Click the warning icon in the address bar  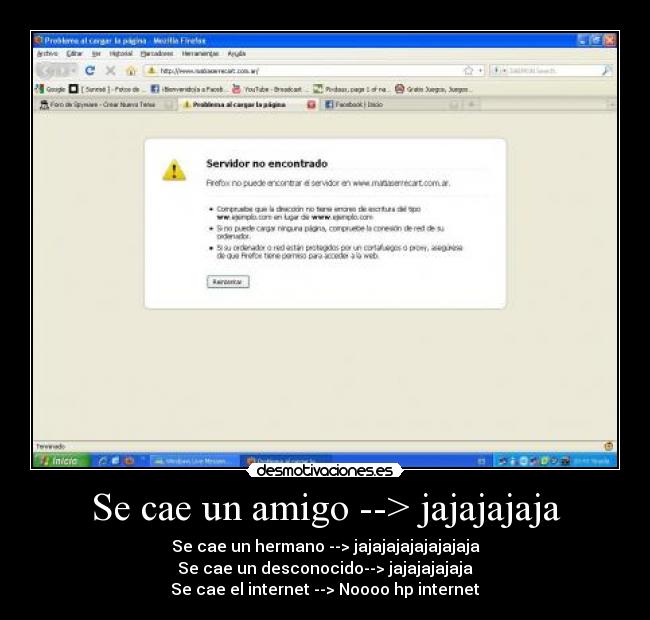coord(152,71)
